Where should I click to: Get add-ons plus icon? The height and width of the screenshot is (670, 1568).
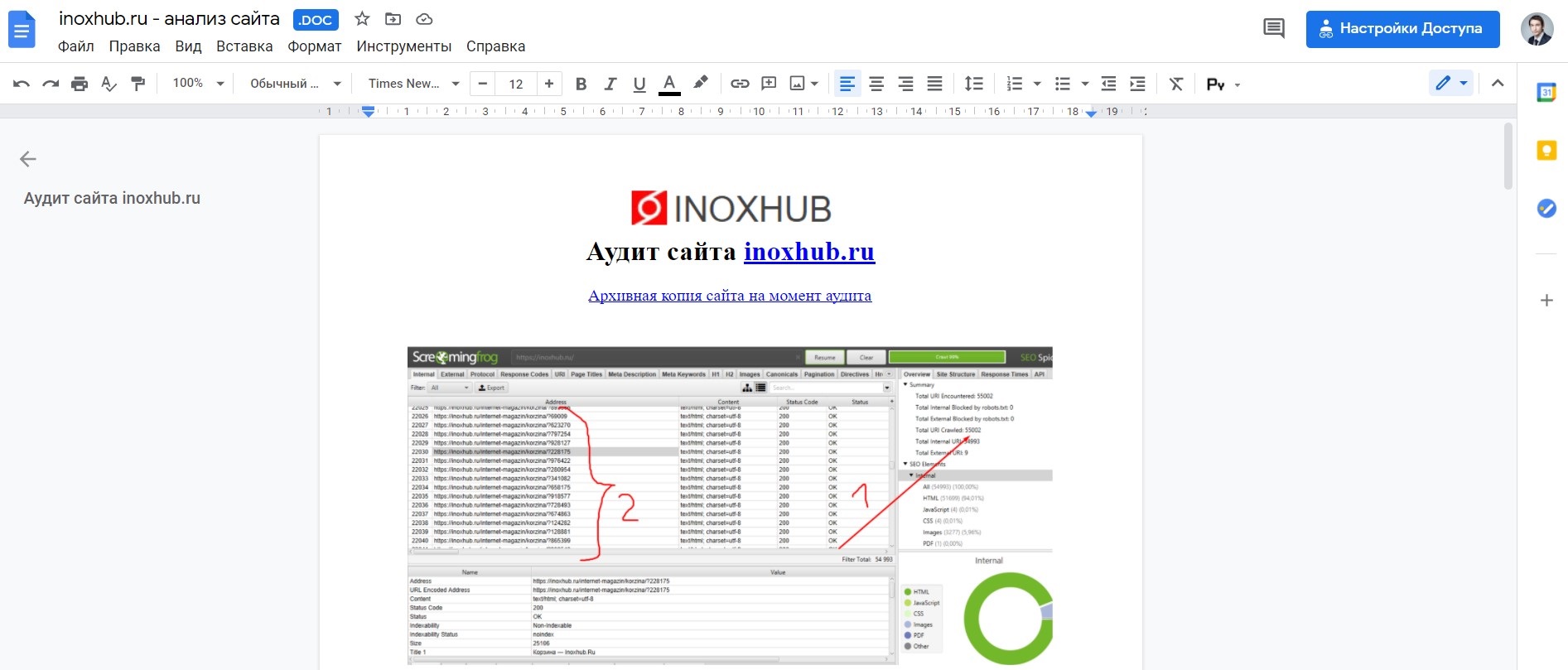point(1546,300)
